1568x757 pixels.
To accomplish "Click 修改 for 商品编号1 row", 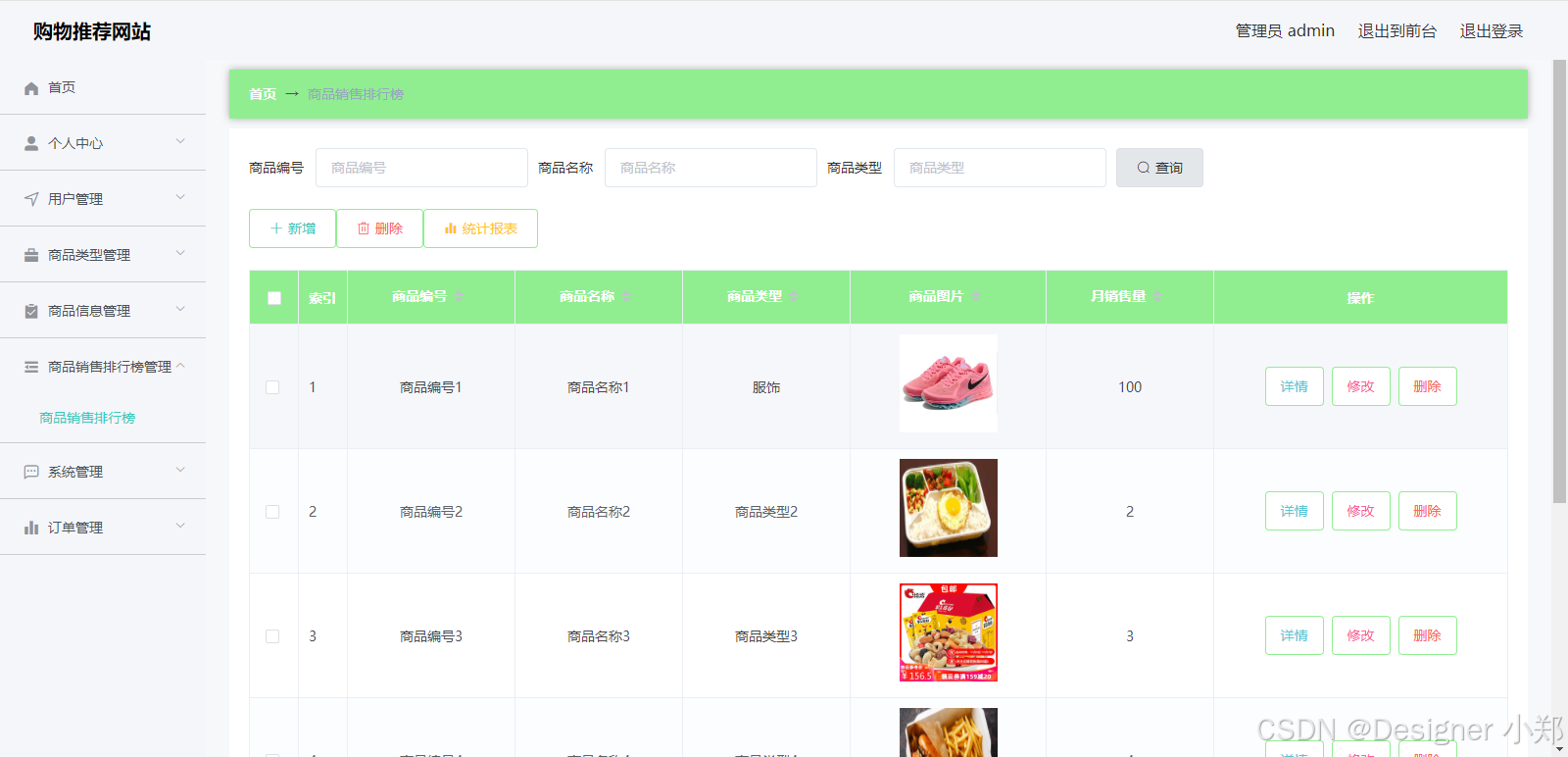I will pyautogui.click(x=1361, y=386).
